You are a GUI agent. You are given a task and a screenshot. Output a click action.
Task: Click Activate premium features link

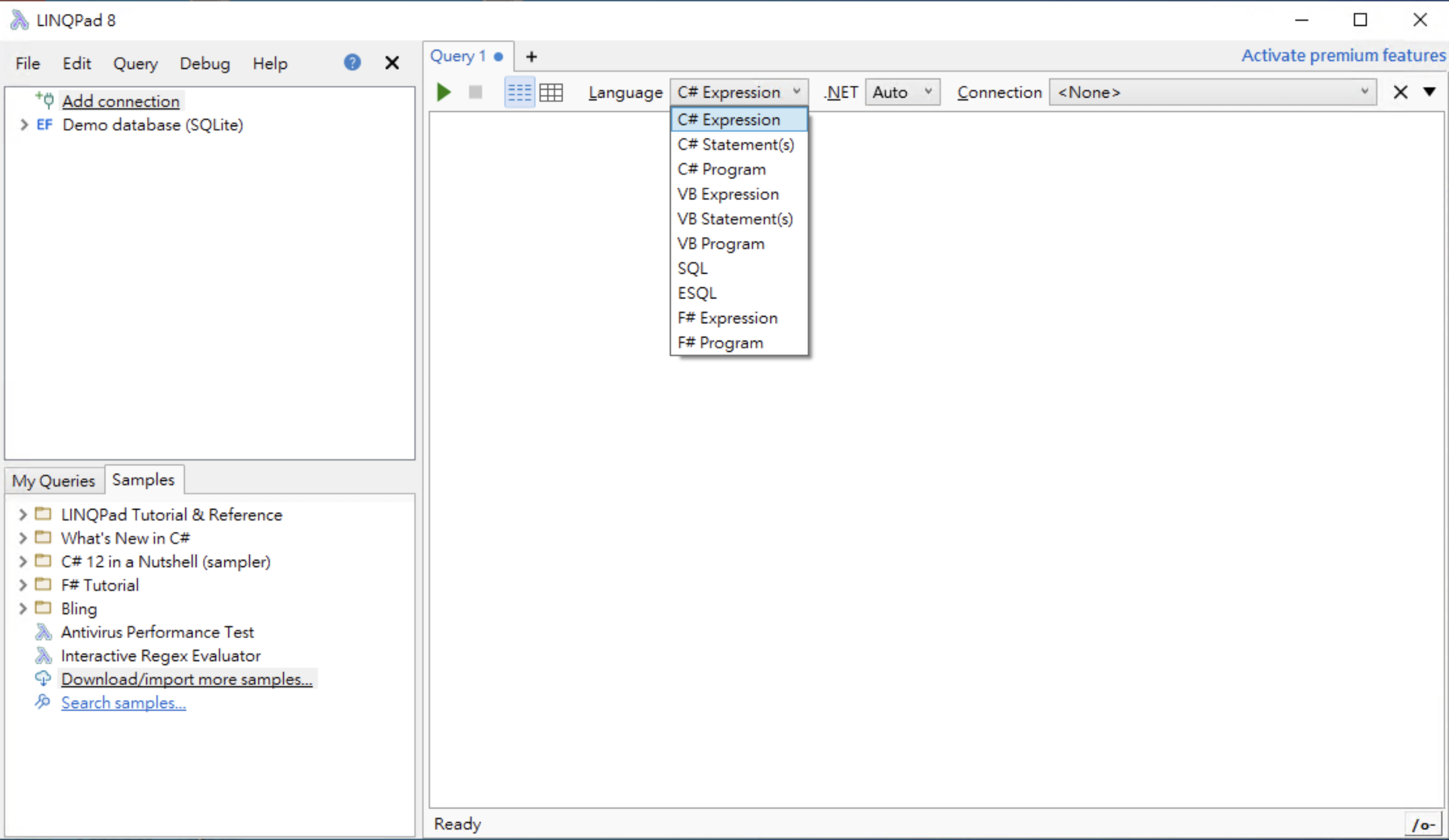click(x=1343, y=55)
